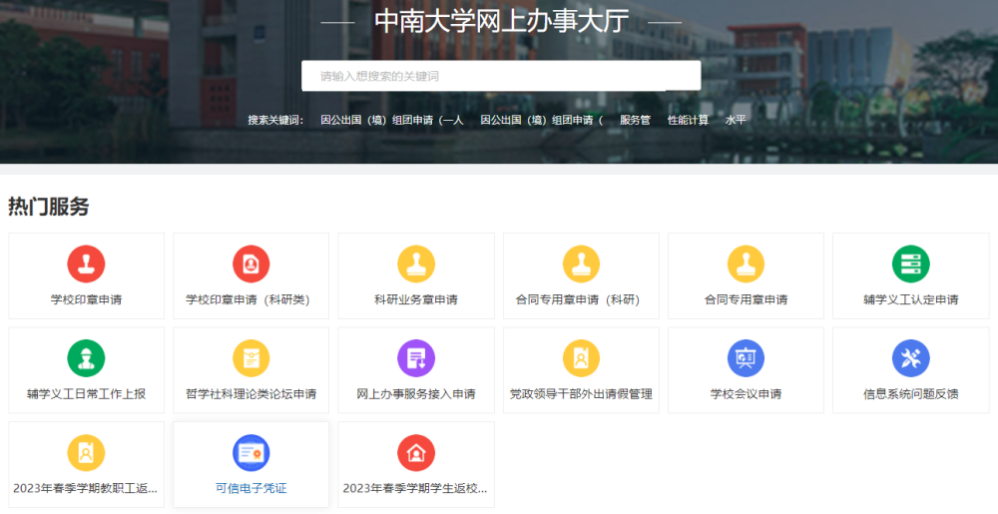
Task: Open the wrench icon for 信息系统问题反馈
Action: pos(911,358)
